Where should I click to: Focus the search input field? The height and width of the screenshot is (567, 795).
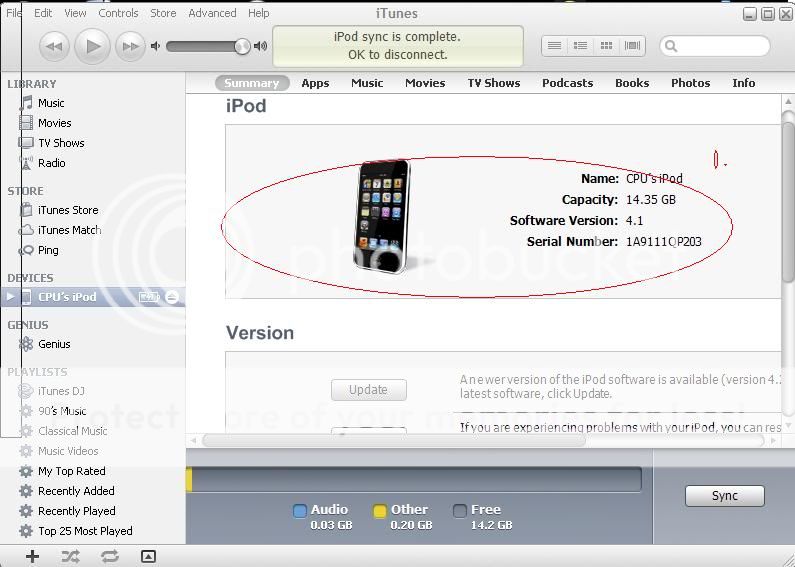(715, 46)
